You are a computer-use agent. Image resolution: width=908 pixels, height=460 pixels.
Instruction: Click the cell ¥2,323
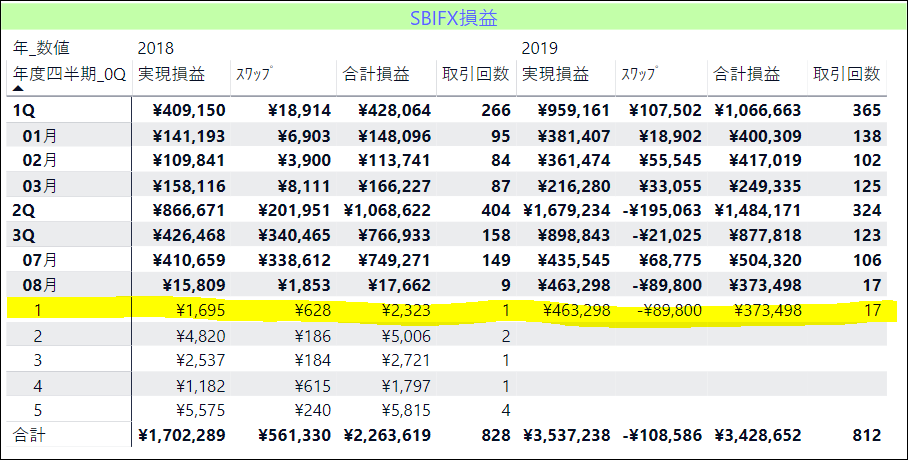(x=406, y=310)
